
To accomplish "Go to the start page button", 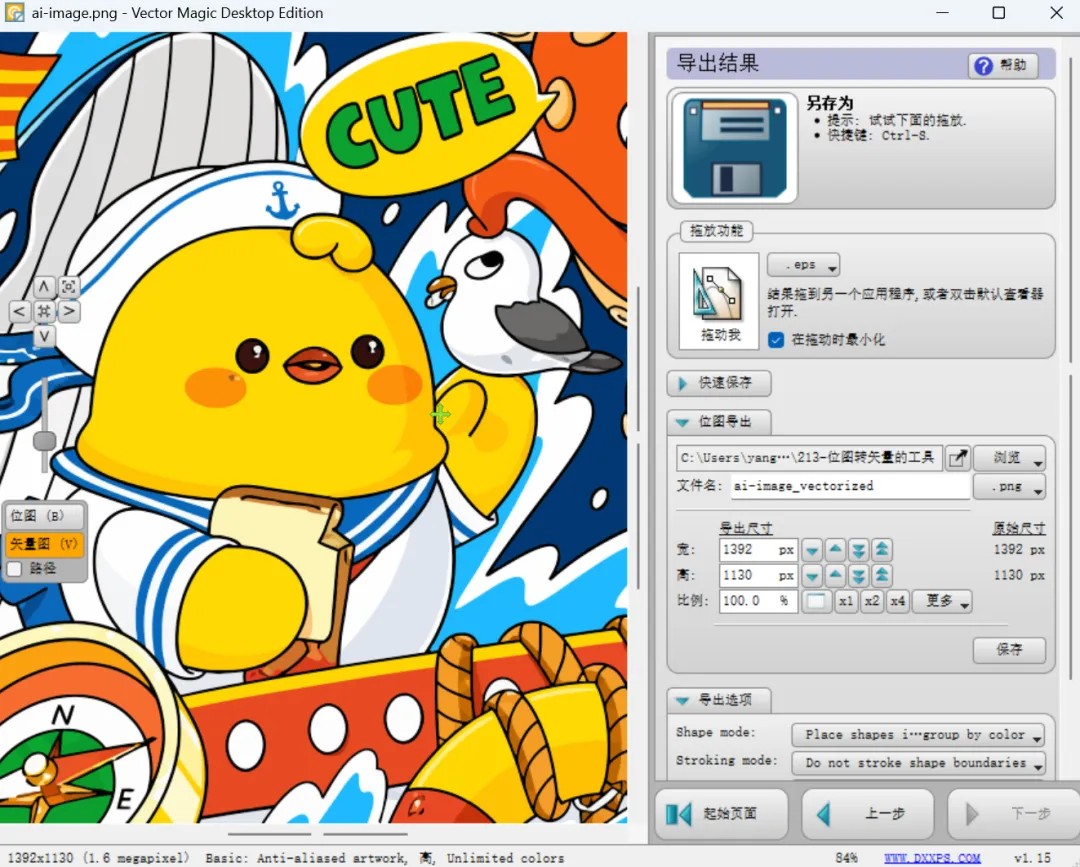I will (x=721, y=814).
